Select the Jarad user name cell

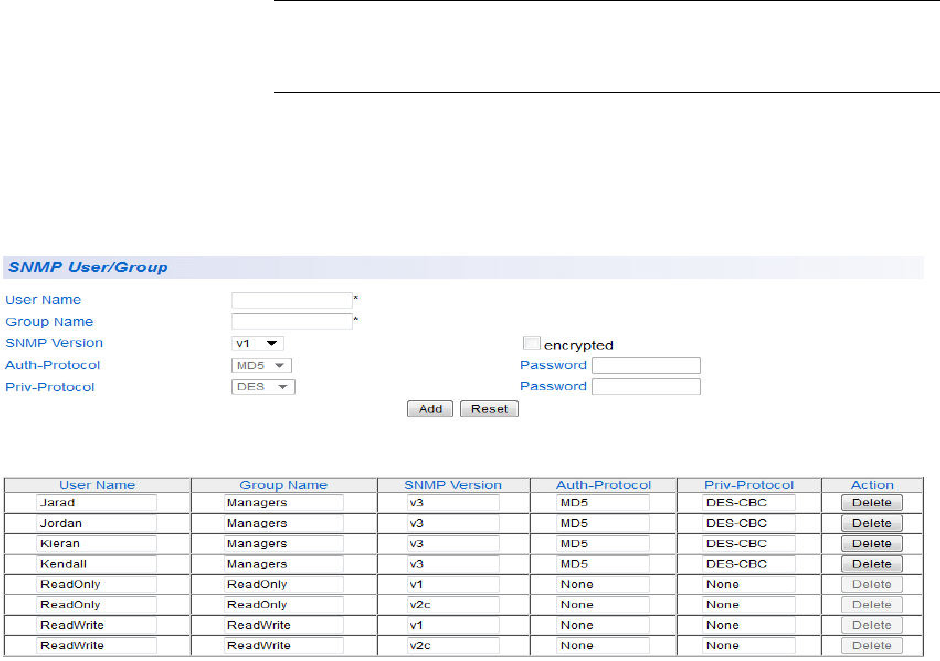[97, 503]
